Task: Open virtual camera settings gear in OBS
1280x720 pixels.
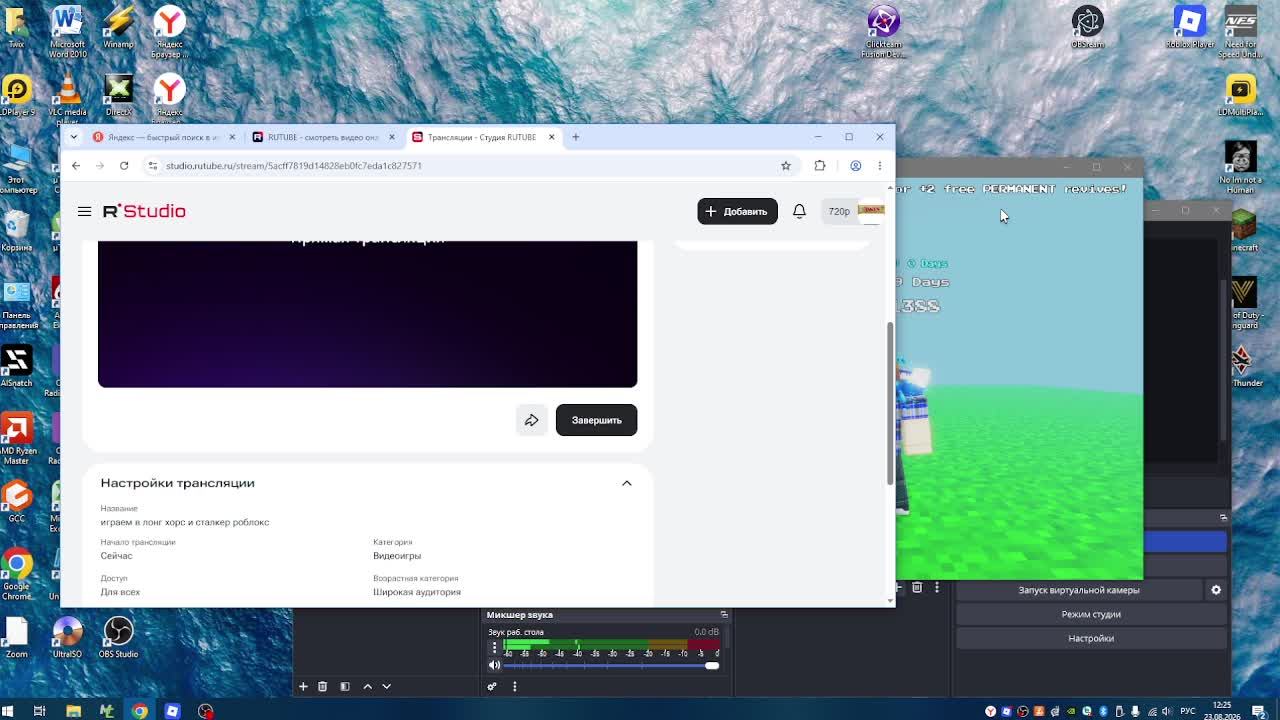Action: 1216,590
